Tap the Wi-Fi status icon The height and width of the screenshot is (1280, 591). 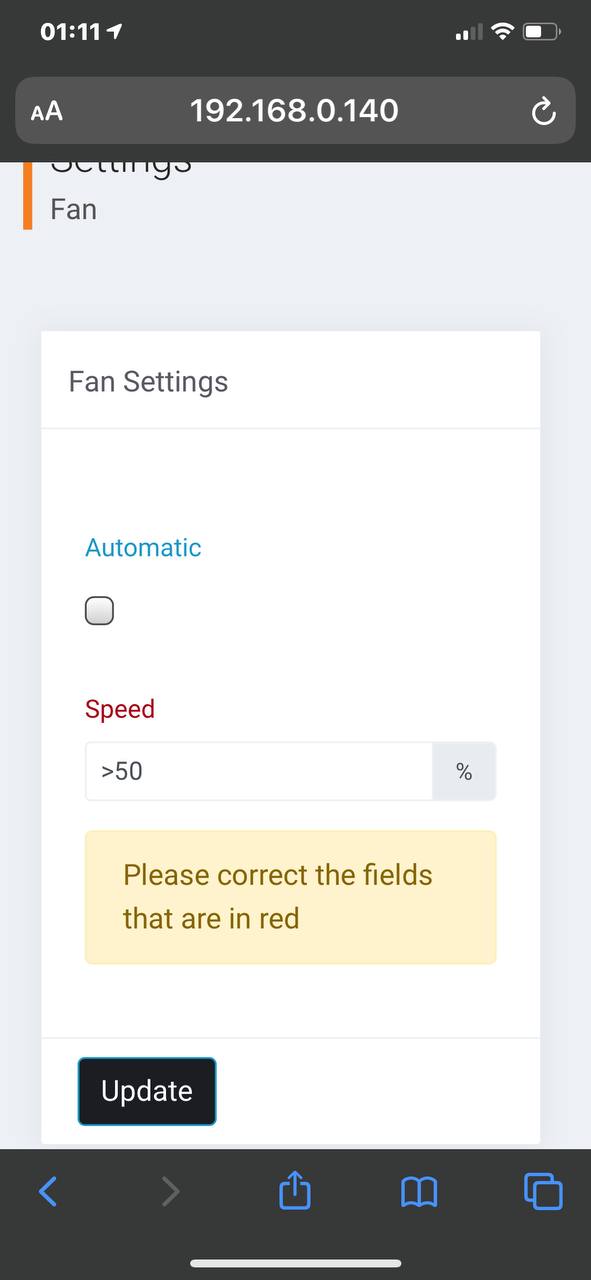(x=503, y=32)
